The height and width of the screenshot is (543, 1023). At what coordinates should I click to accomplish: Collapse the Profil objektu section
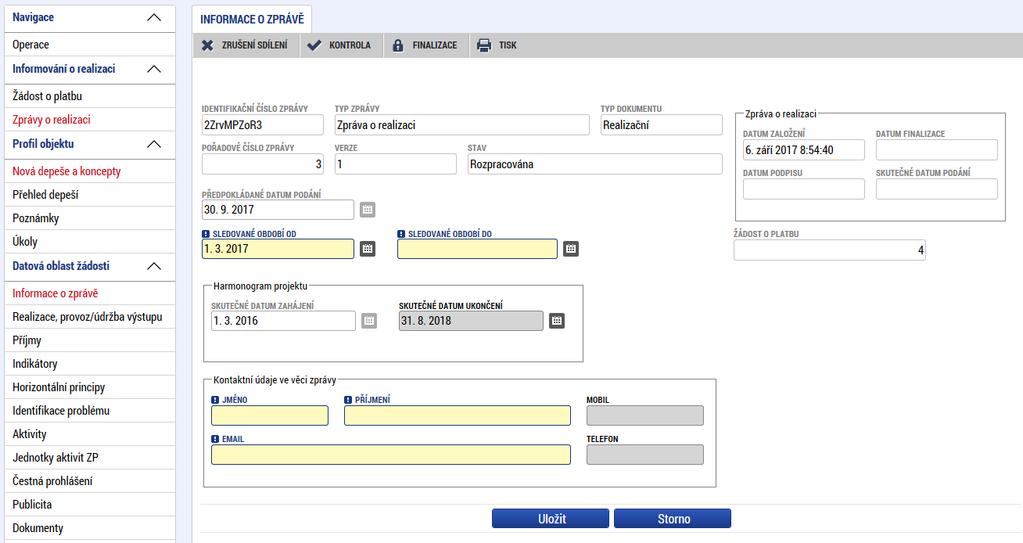[154, 144]
